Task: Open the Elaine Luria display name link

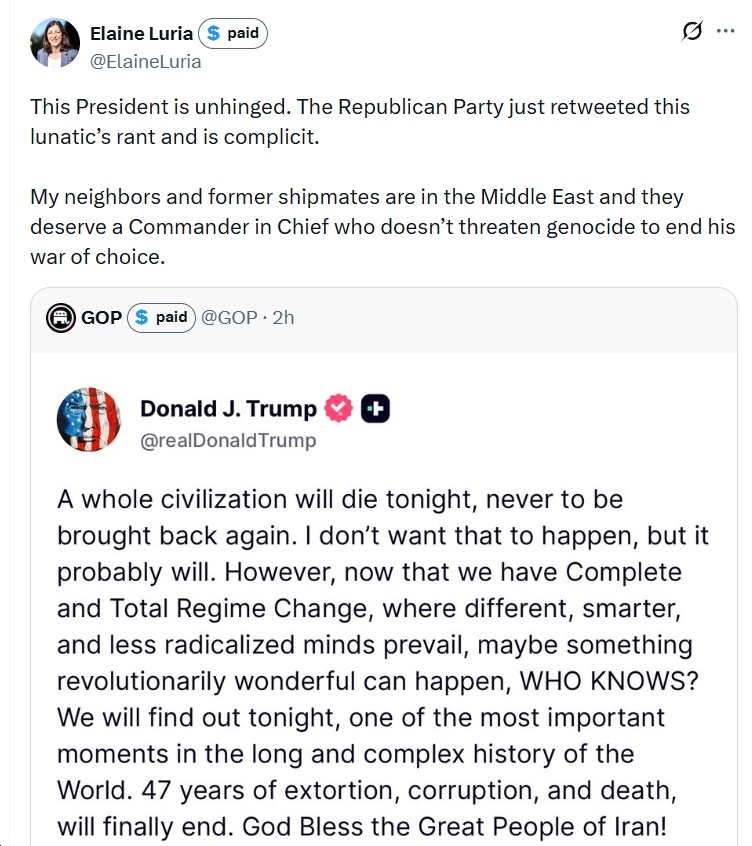Action: coord(141,33)
